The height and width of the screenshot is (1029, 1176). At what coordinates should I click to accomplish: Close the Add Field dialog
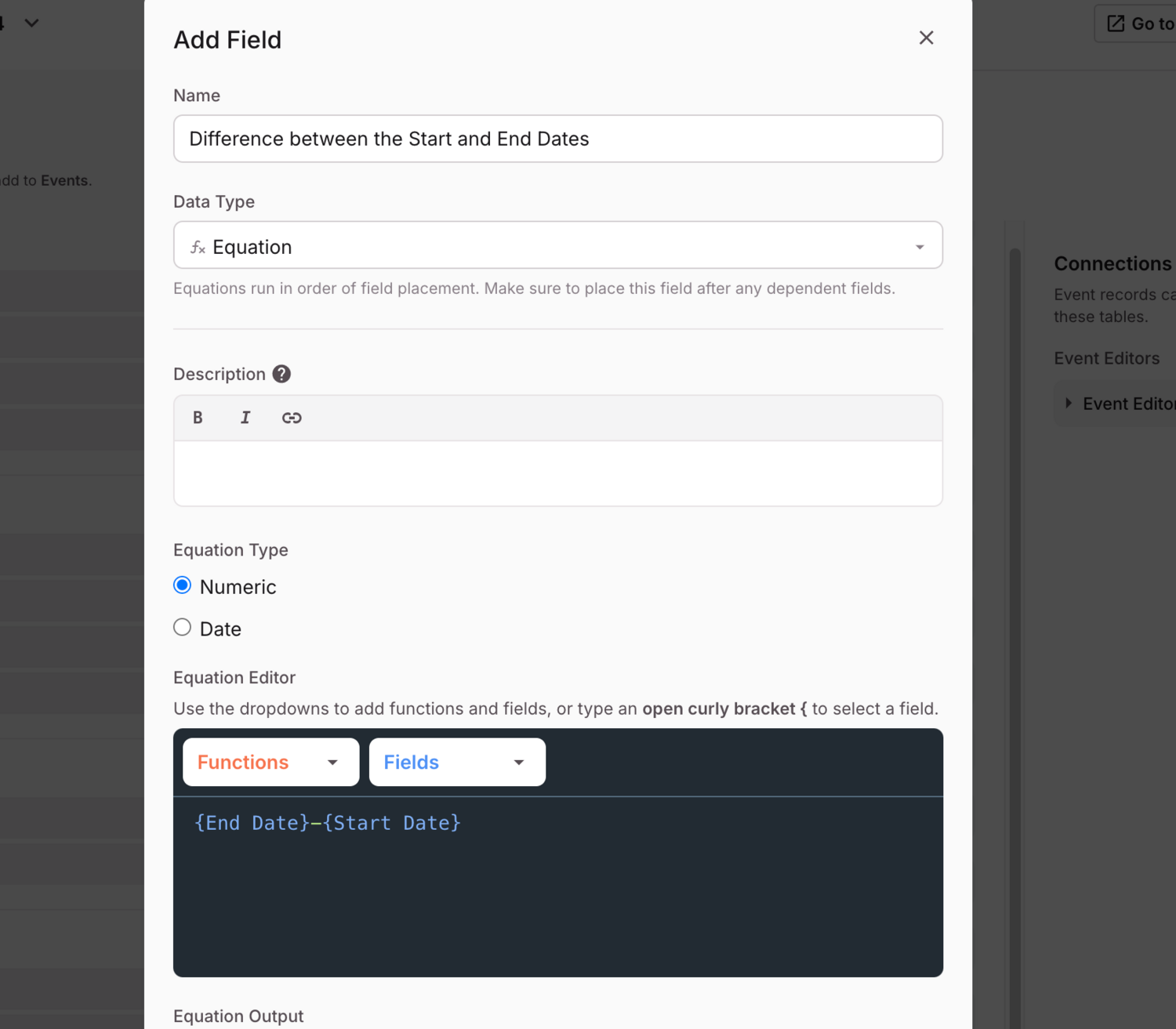click(926, 38)
